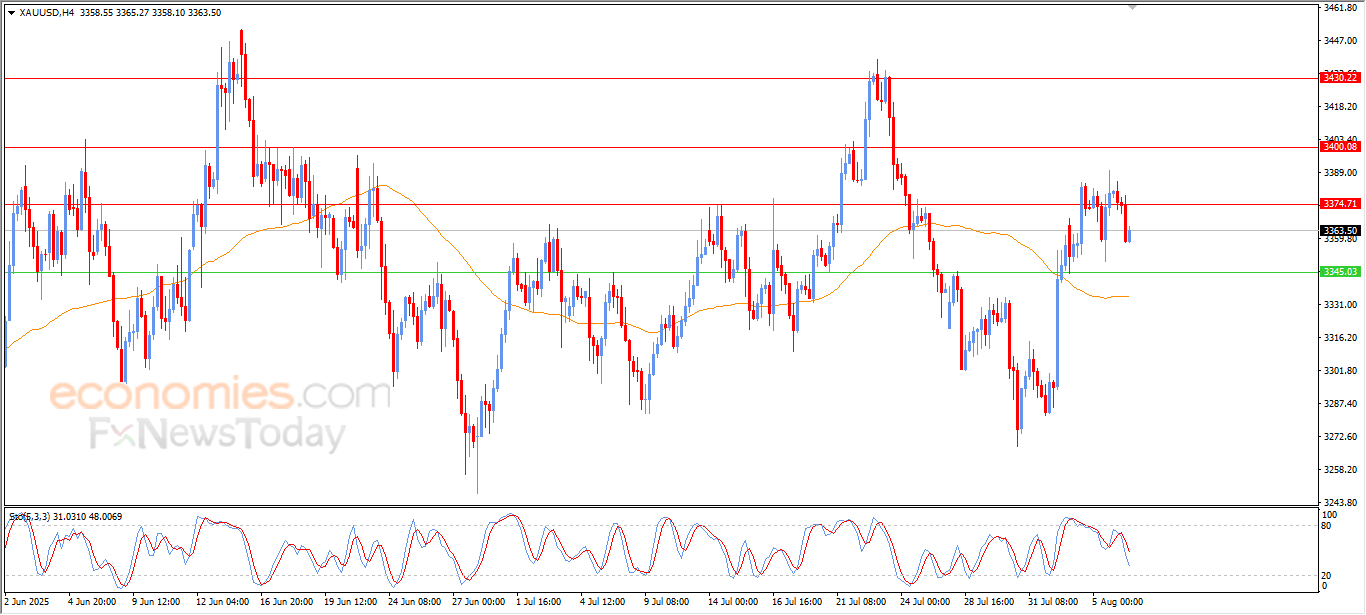Image resolution: width=1366 pixels, height=615 pixels.
Task: Click the 19 Jun 12:00 time label
Action: pyautogui.click(x=351, y=602)
